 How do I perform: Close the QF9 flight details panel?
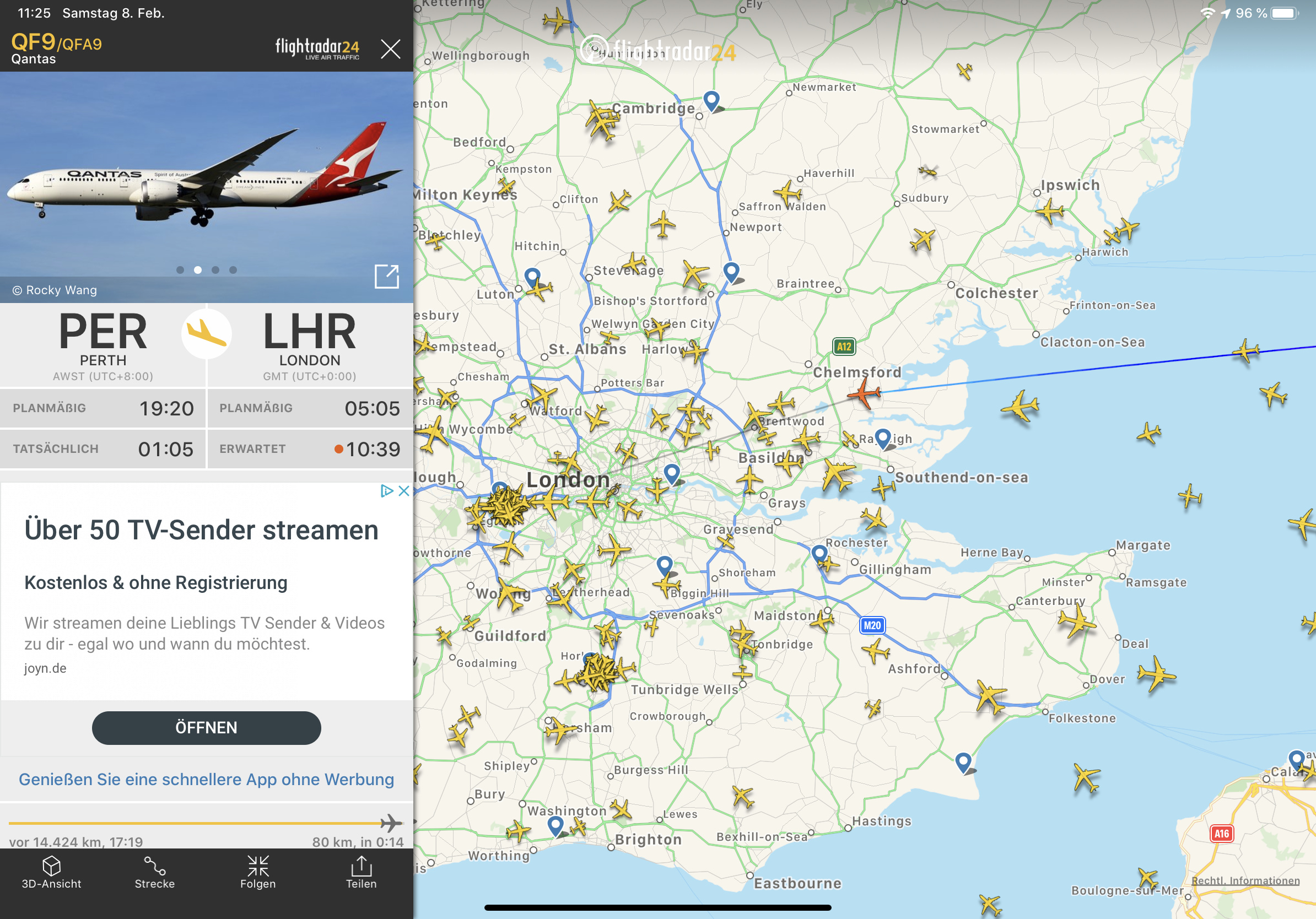coord(391,49)
